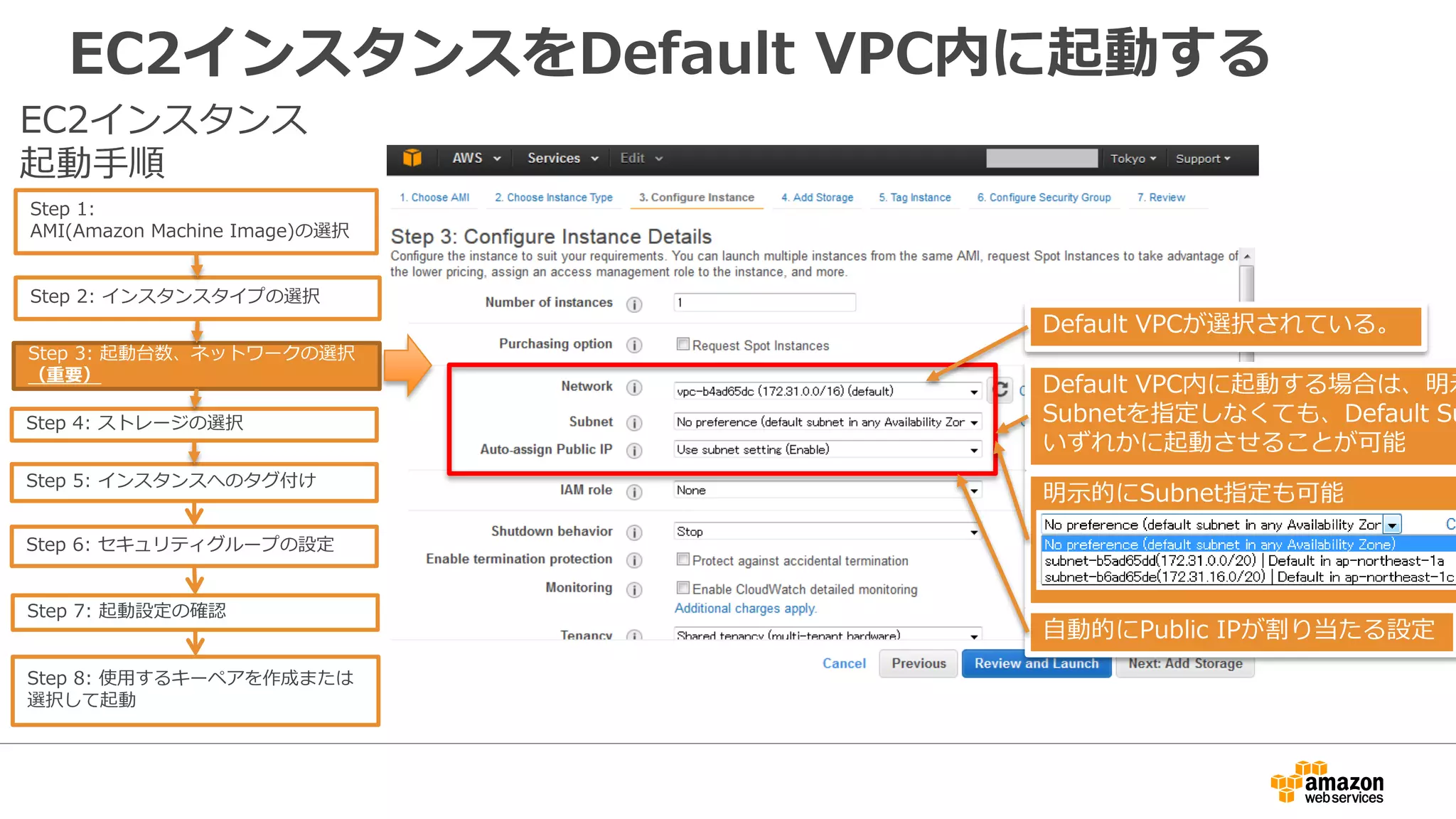
Task: Open the Support menu
Action: (x=1202, y=159)
